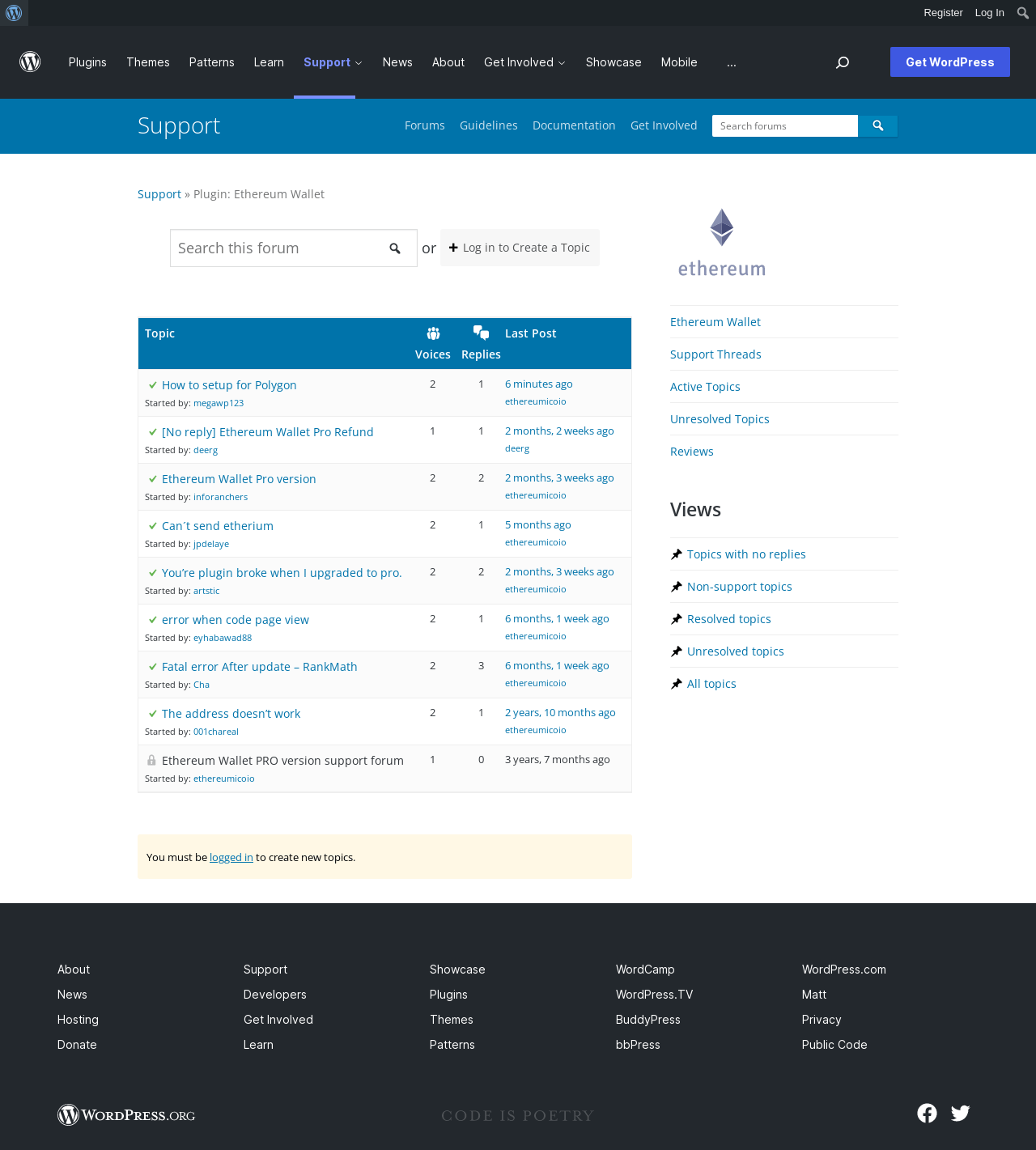Click resolved checkmark on How to setup for Polygon

point(153,385)
